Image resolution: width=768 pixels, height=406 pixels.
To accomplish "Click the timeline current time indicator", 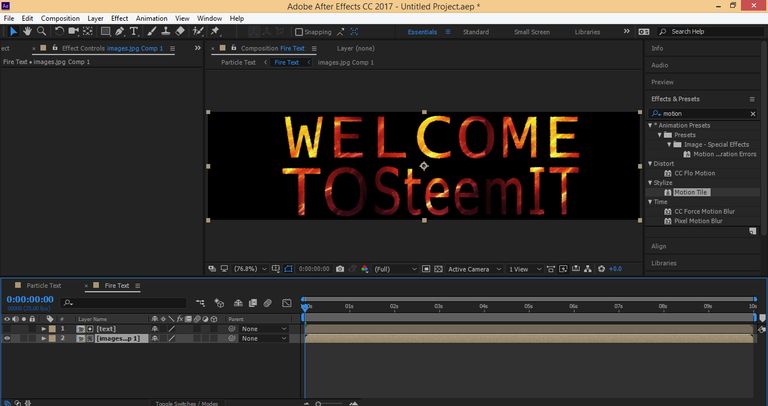I will coord(305,307).
